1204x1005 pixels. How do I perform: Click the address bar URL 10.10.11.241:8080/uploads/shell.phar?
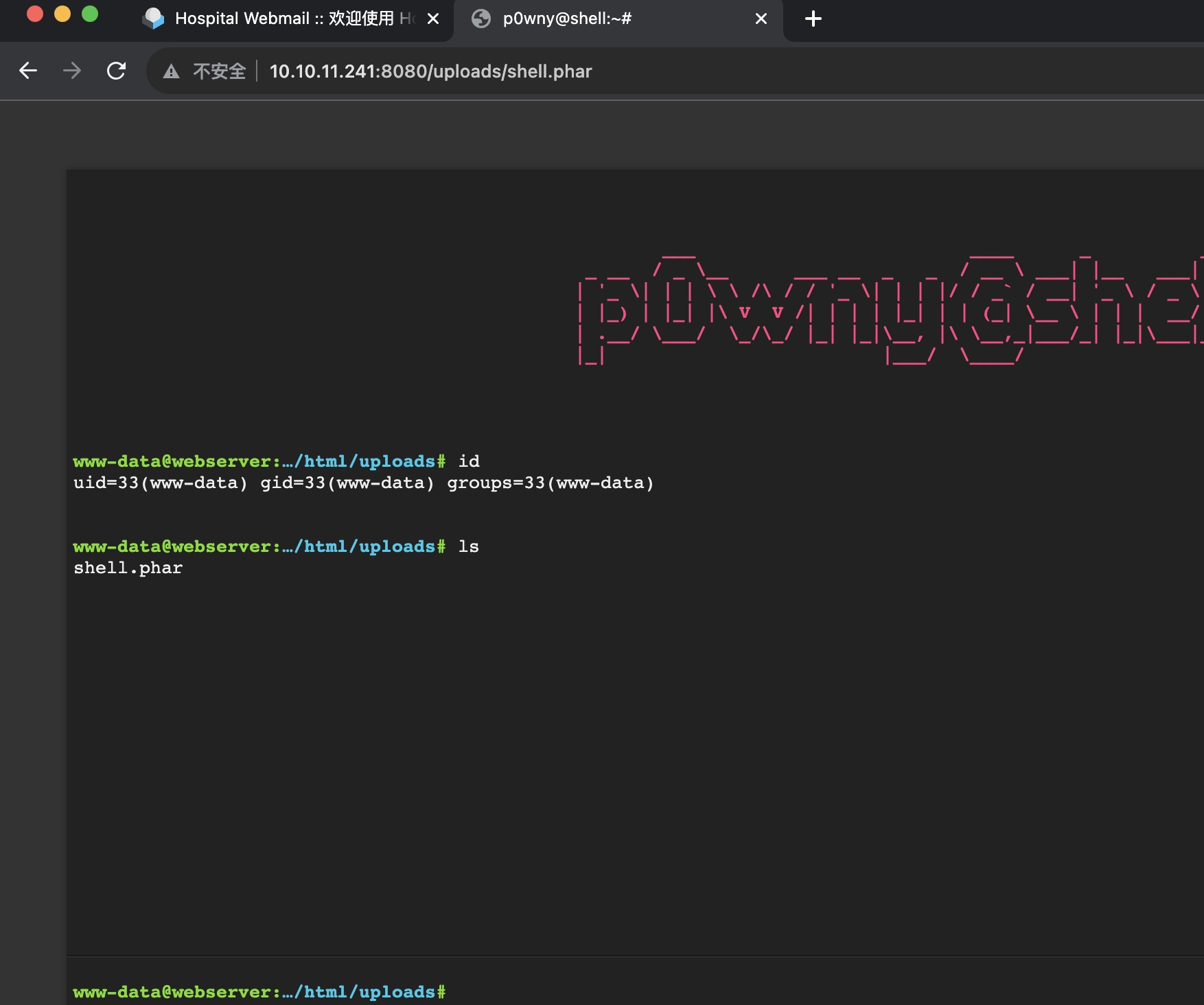(430, 71)
